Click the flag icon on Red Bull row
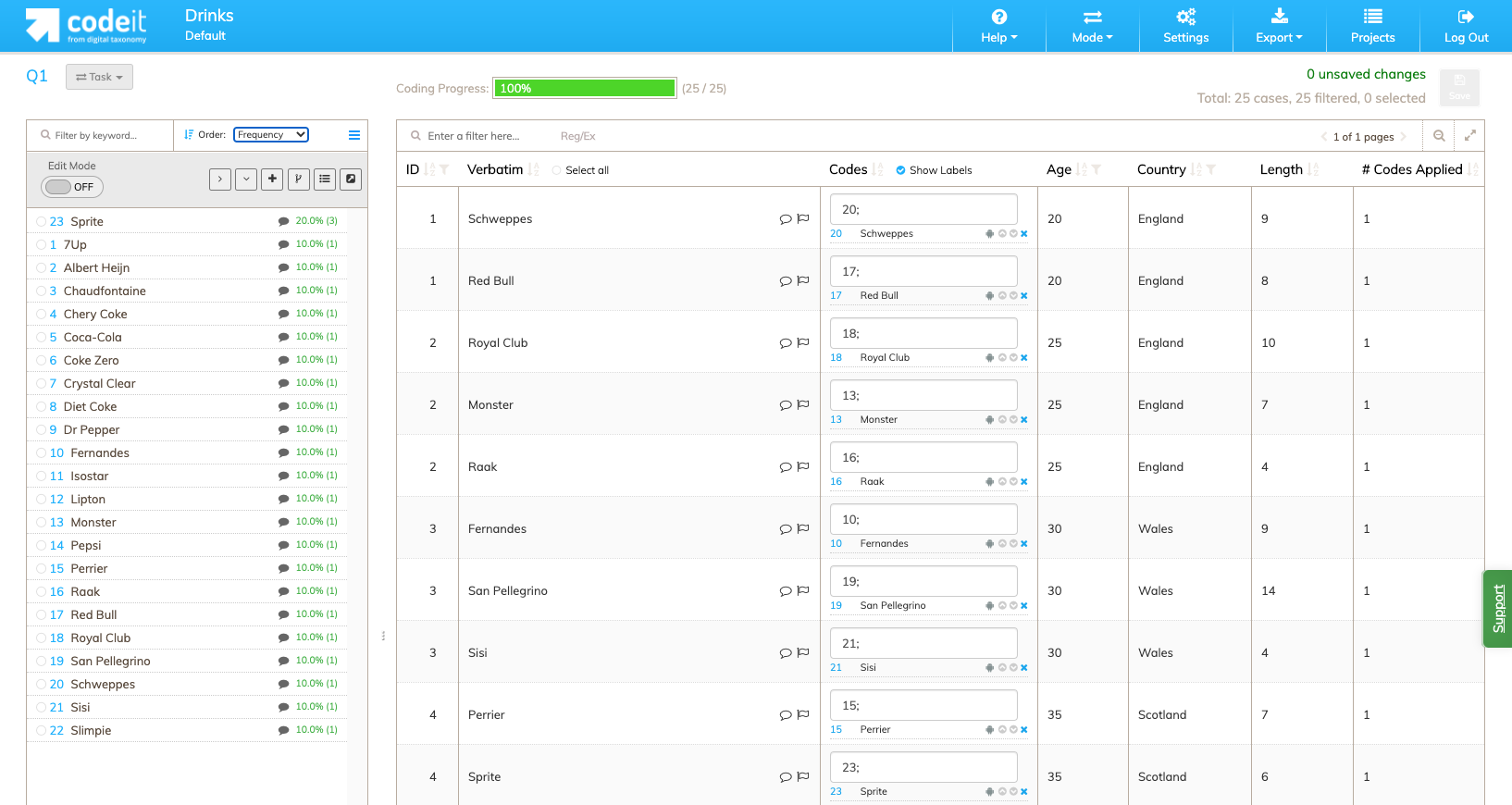This screenshot has height=805, width=1512. click(x=803, y=281)
